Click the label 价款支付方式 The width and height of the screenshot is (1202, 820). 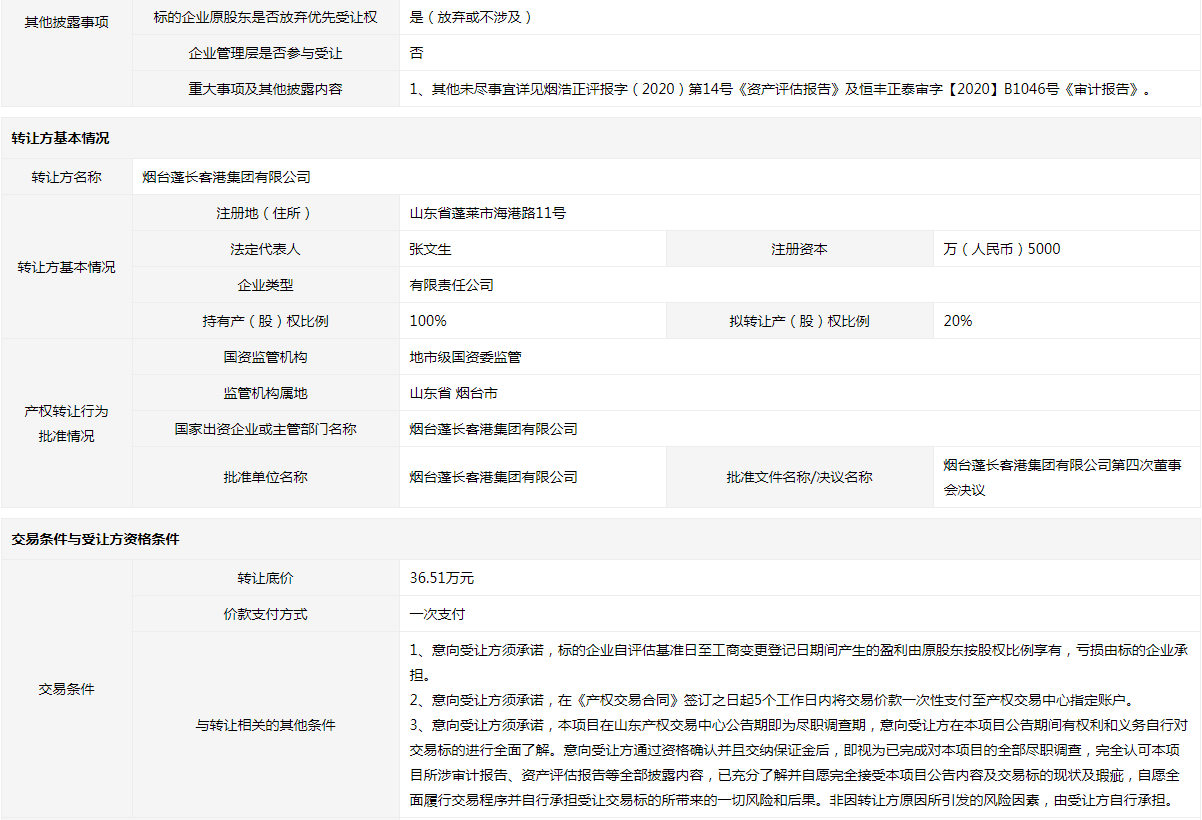pyautogui.click(x=265, y=614)
